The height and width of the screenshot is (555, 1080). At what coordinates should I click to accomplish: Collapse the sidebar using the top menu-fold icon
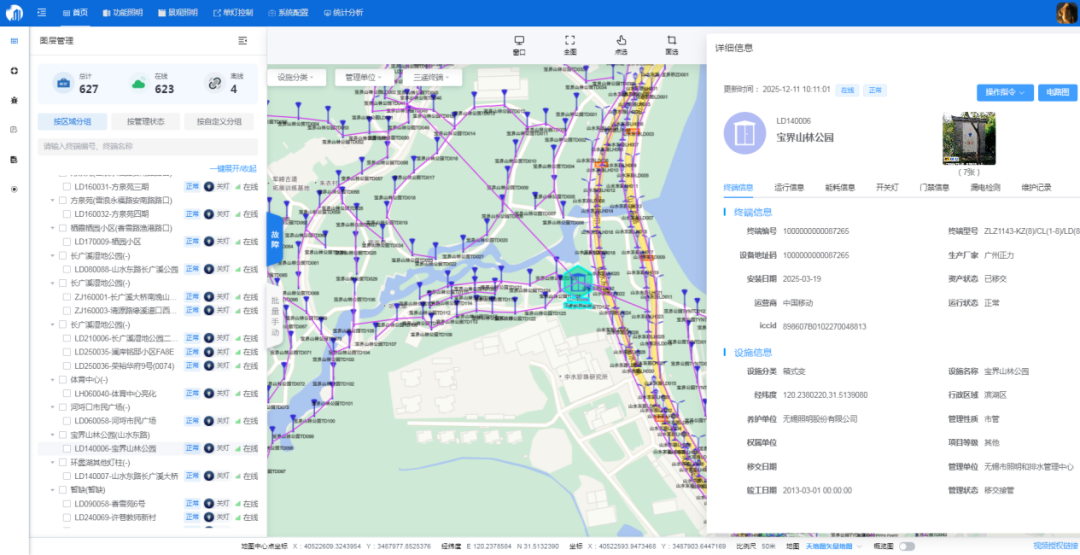pos(42,12)
